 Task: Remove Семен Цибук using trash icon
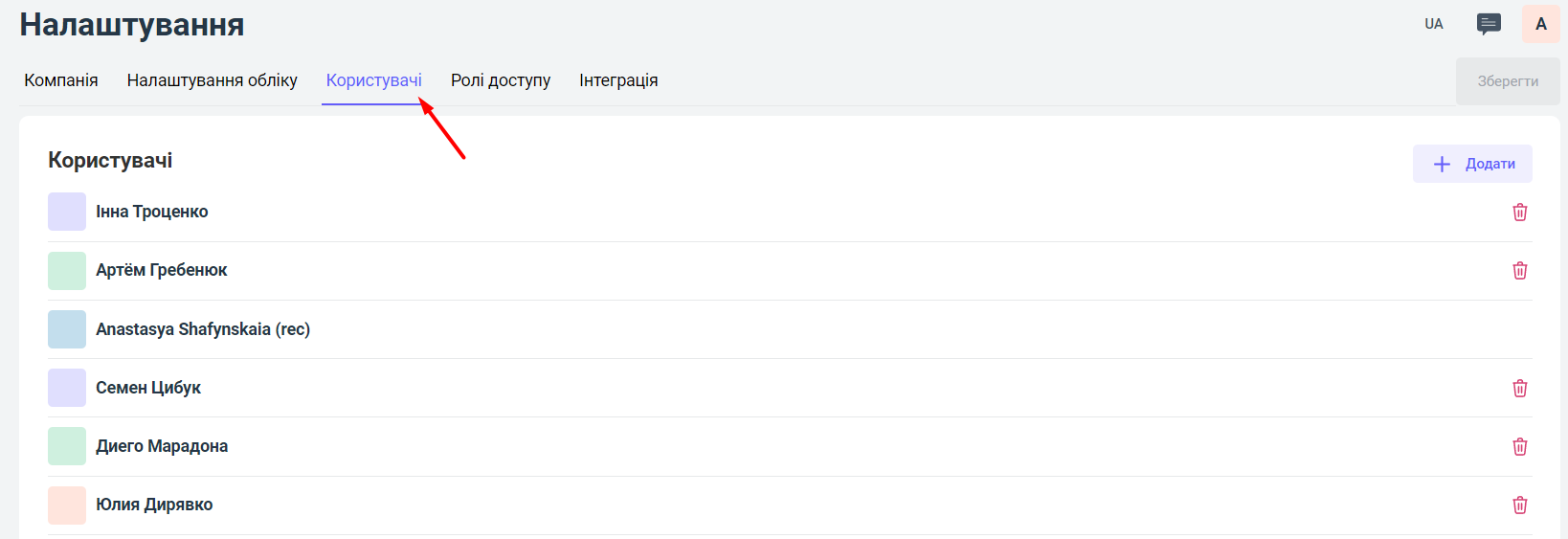tap(1519, 388)
